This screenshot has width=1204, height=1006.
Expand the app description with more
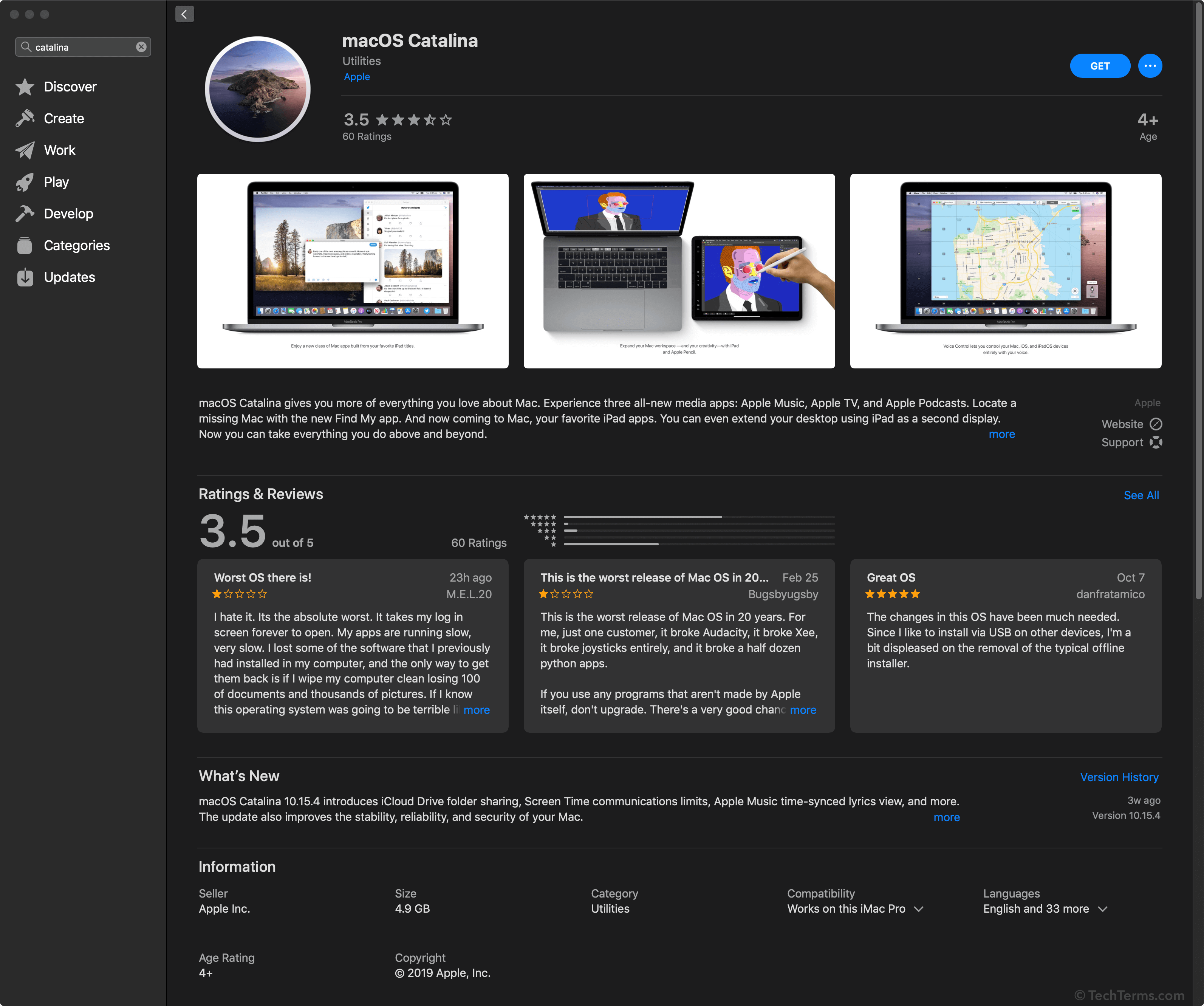[x=1001, y=435]
